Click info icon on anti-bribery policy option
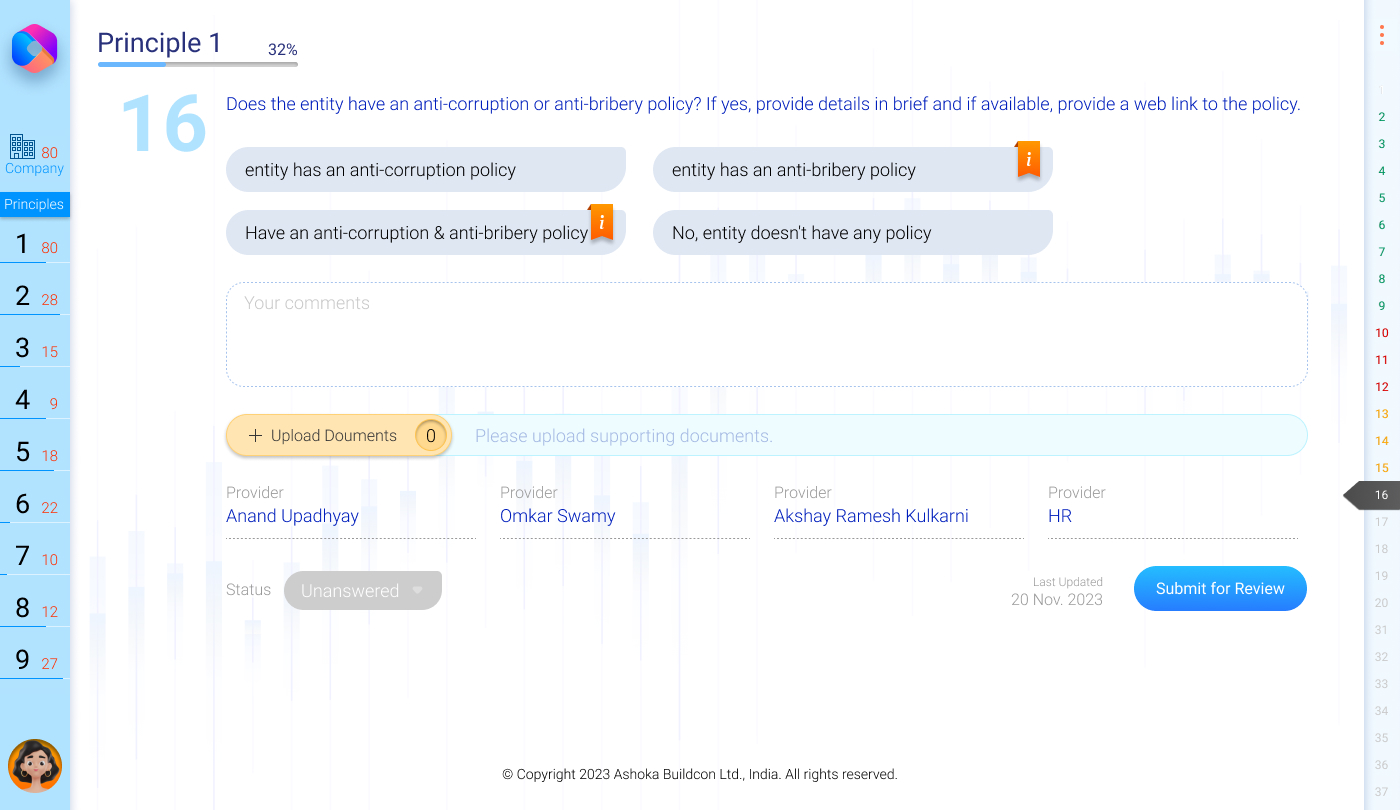 (x=1028, y=159)
